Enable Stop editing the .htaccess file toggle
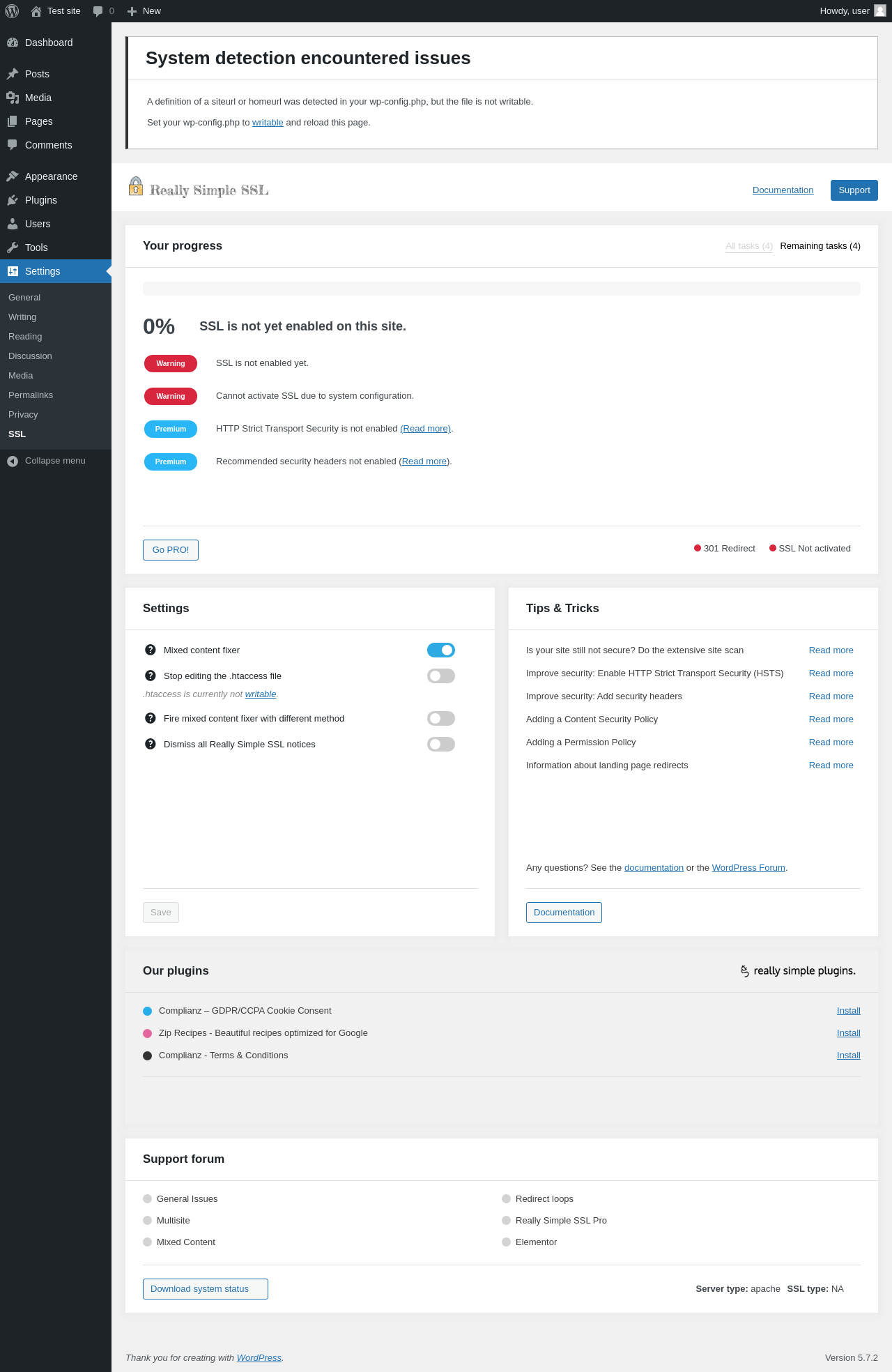892x1372 pixels. click(x=440, y=676)
